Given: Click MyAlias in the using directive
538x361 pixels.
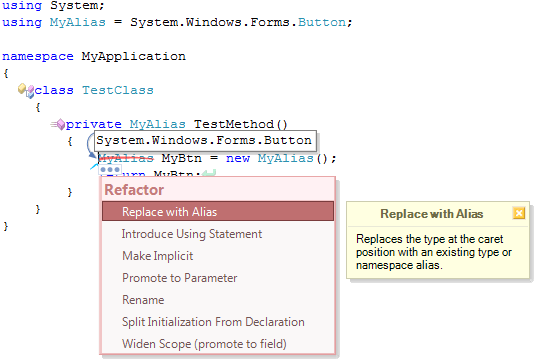Looking at the screenshot, I should [x=78, y=22].
